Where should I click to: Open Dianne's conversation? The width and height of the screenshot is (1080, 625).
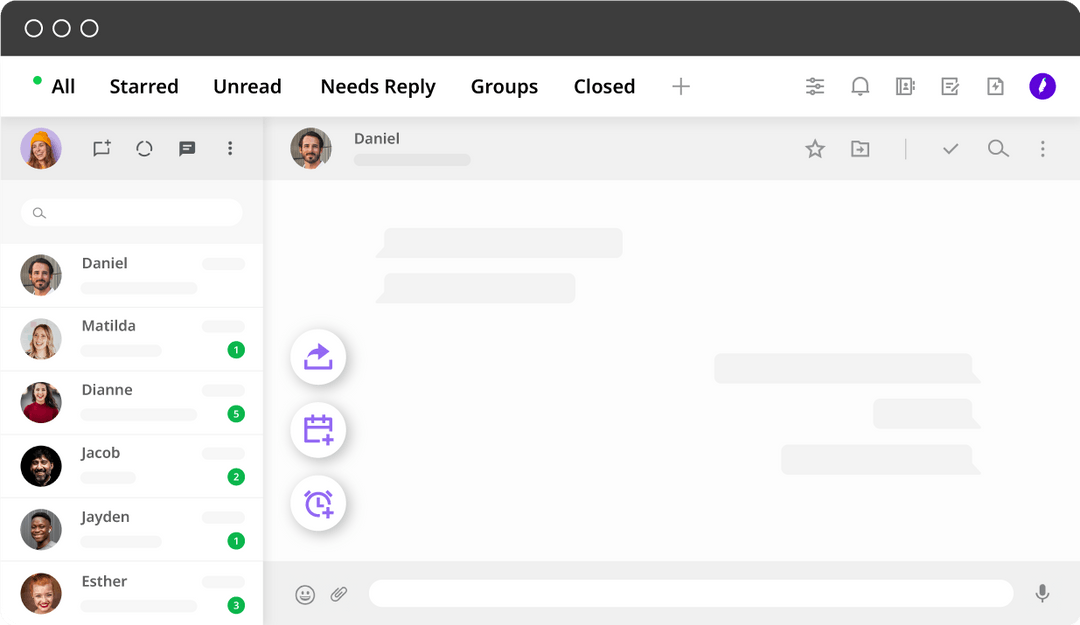coord(132,402)
